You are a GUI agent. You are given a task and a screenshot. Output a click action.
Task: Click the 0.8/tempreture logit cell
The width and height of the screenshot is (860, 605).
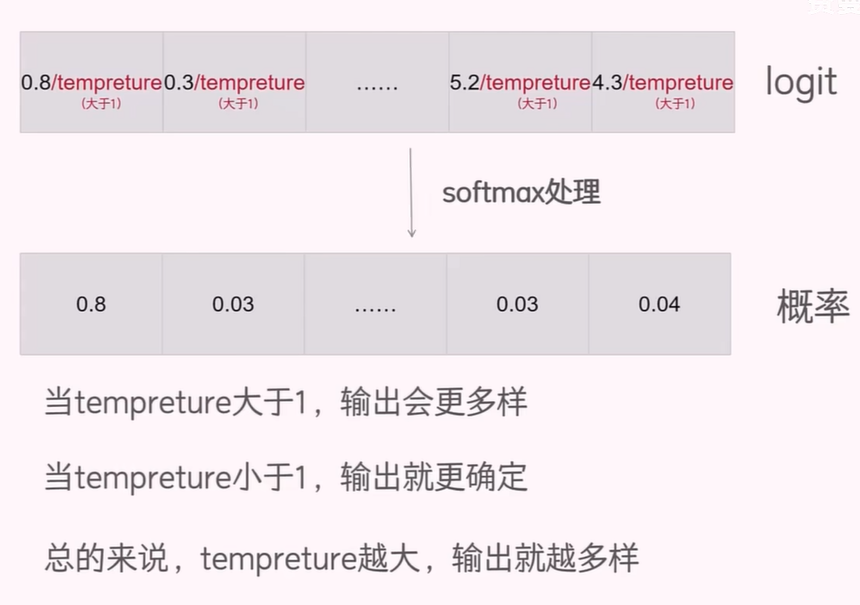[x=91, y=82]
